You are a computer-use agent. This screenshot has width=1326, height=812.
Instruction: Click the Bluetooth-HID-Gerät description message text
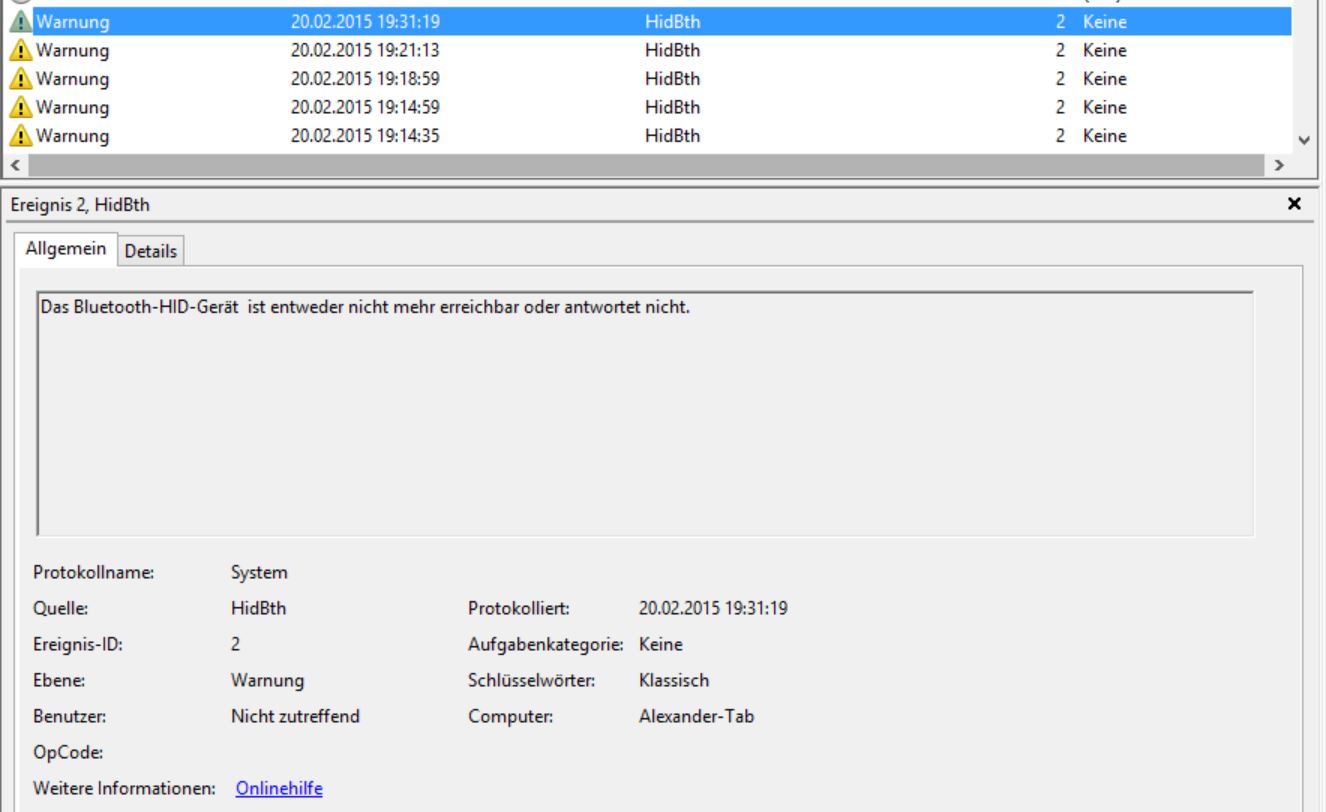click(x=365, y=307)
